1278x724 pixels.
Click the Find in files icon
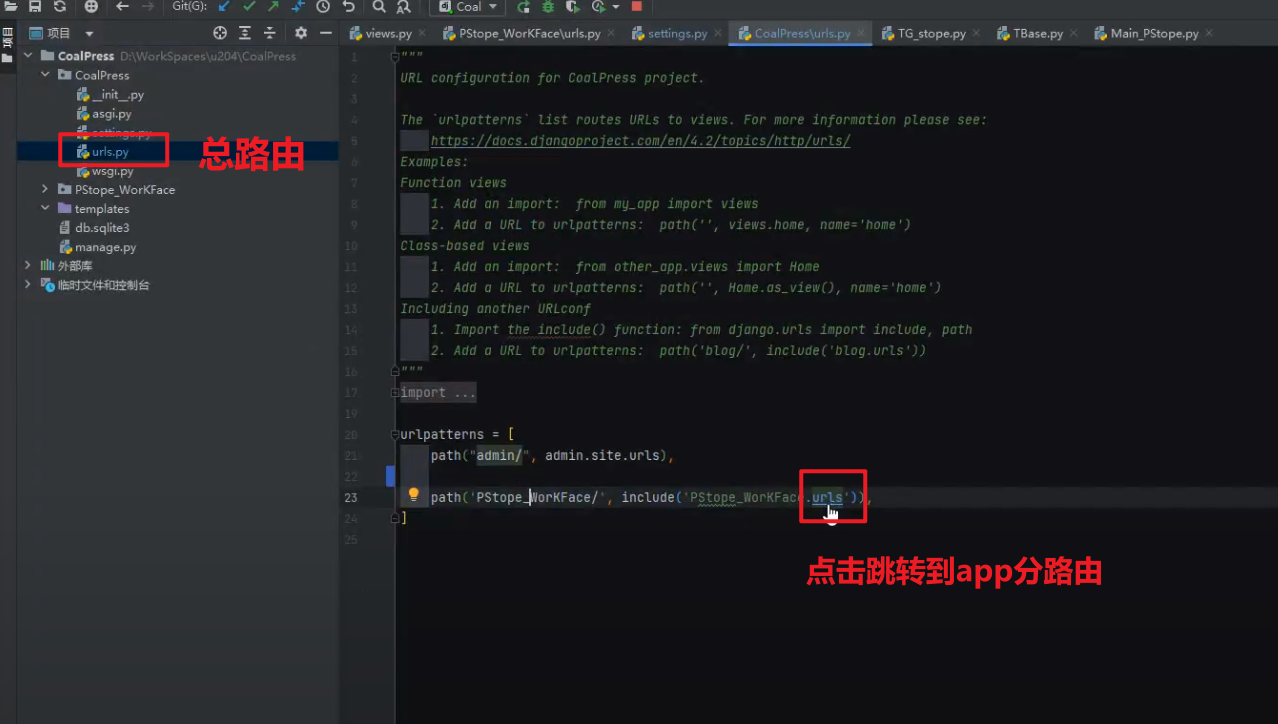point(403,6)
